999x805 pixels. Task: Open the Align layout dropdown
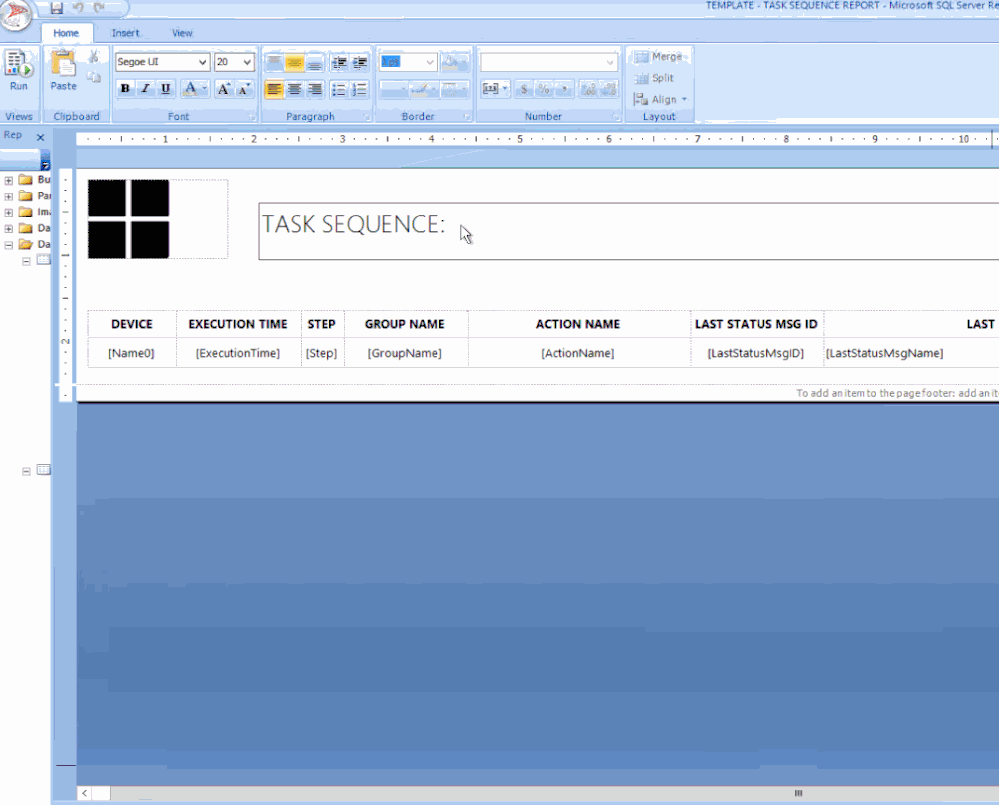click(661, 99)
